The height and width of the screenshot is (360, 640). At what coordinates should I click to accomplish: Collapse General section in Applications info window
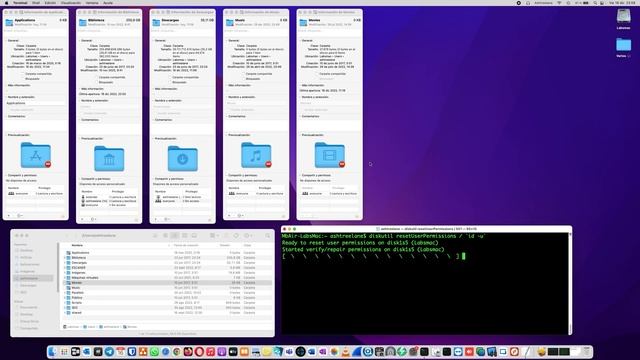[7, 40]
